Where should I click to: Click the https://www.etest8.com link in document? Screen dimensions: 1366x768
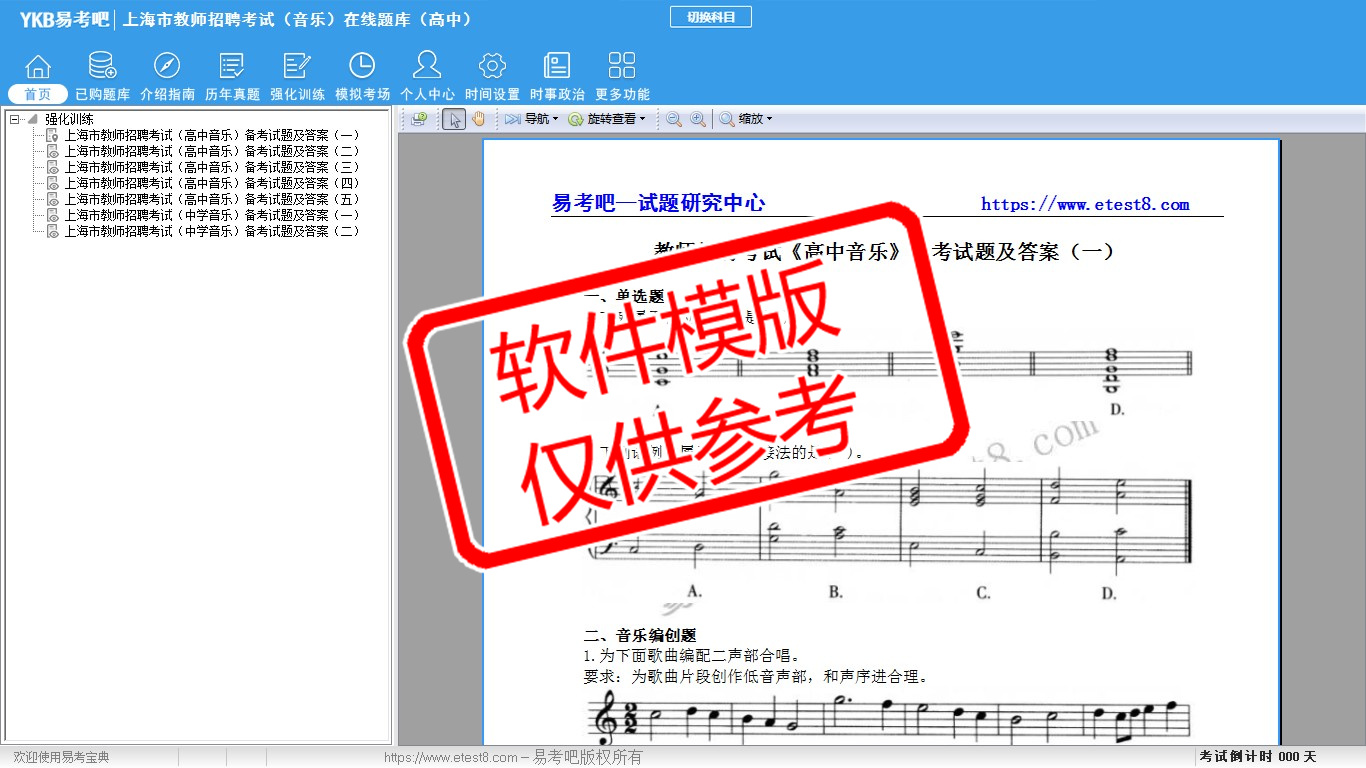[1085, 204]
